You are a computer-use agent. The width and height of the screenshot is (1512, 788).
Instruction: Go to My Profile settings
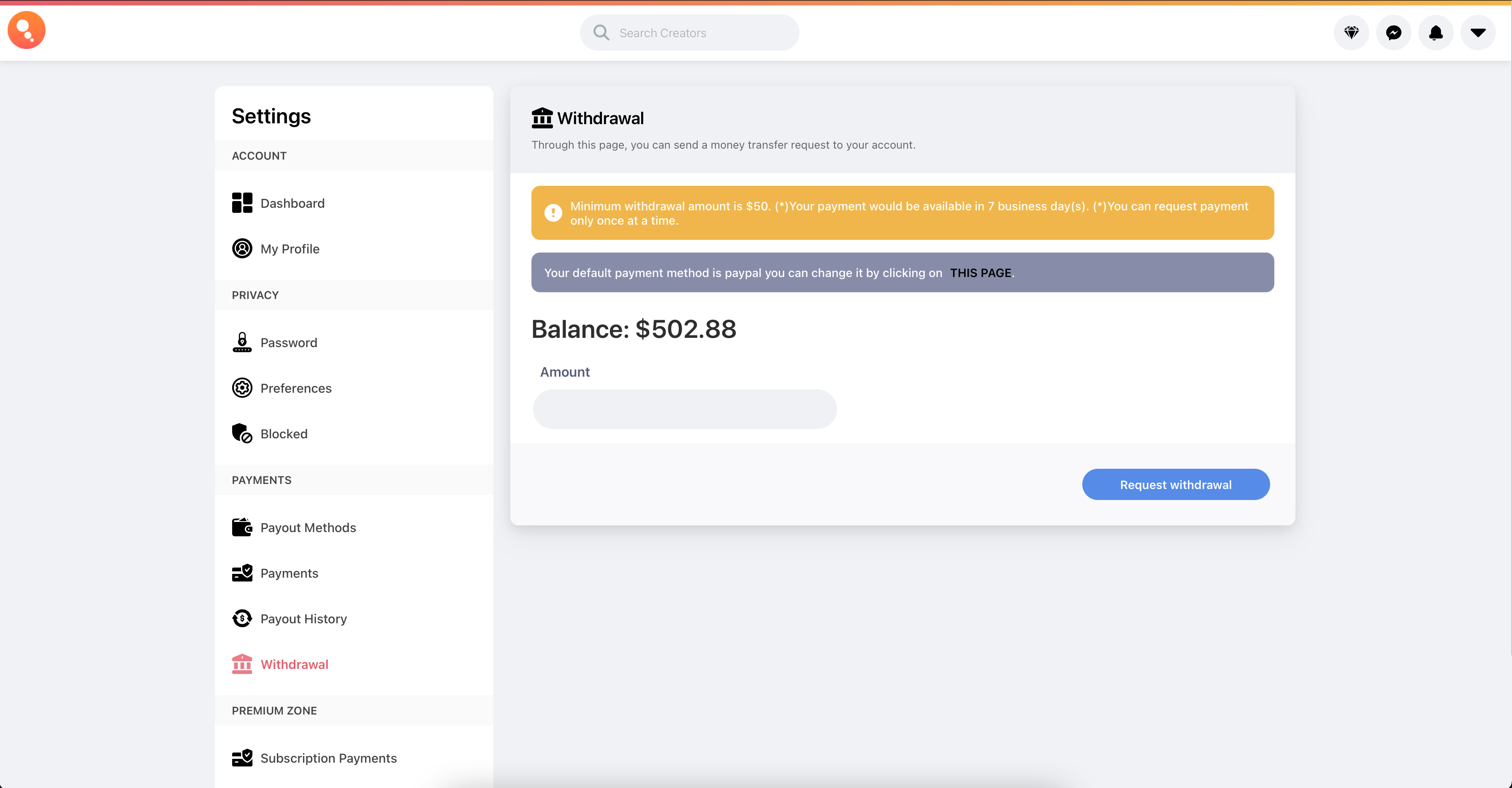click(x=290, y=249)
